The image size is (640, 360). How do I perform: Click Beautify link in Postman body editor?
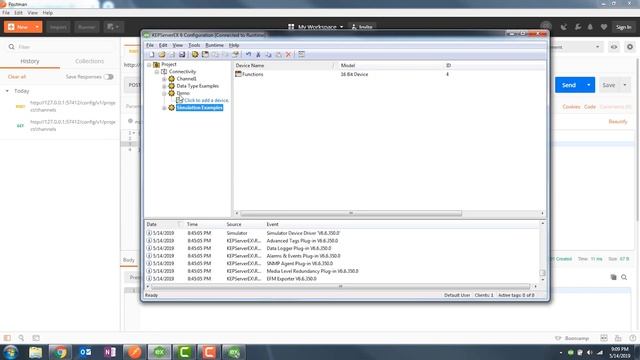(x=618, y=122)
